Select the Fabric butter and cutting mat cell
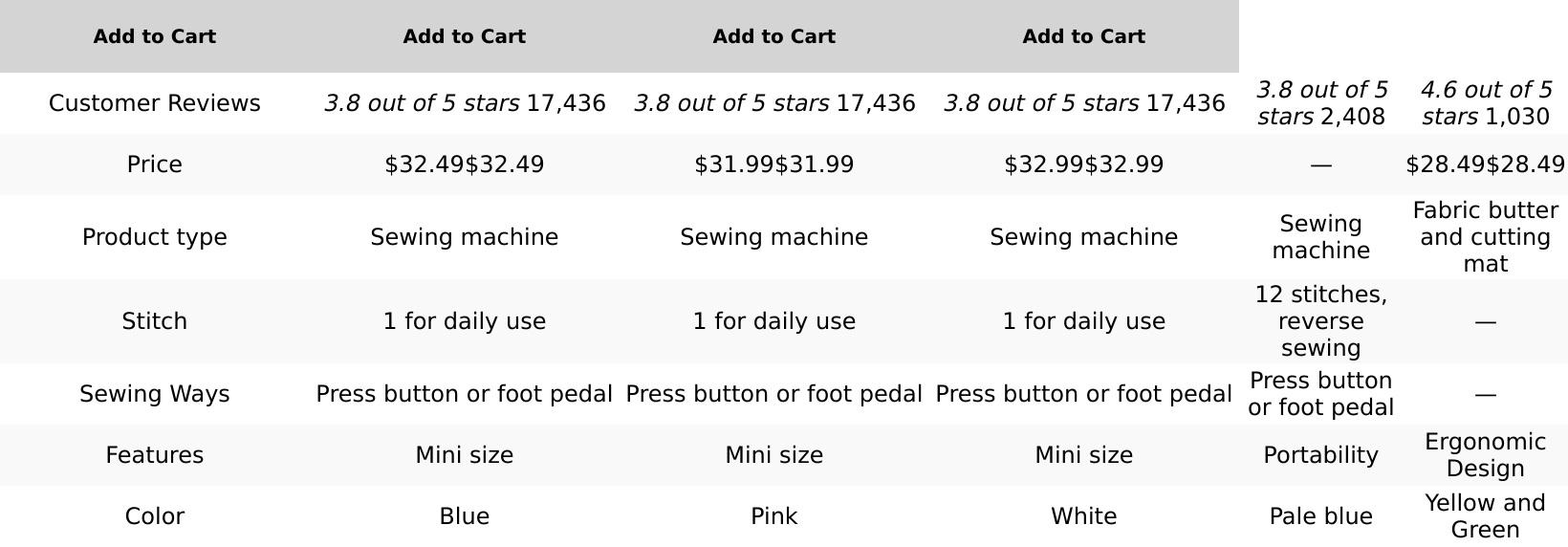The image size is (1568, 547). pos(1485,237)
